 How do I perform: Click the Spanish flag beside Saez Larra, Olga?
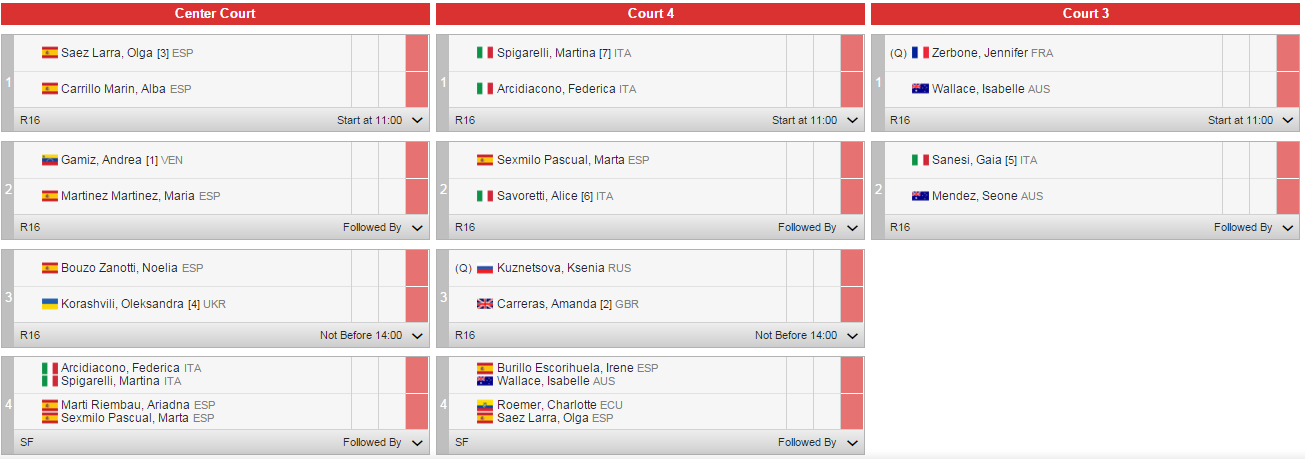(x=49, y=53)
